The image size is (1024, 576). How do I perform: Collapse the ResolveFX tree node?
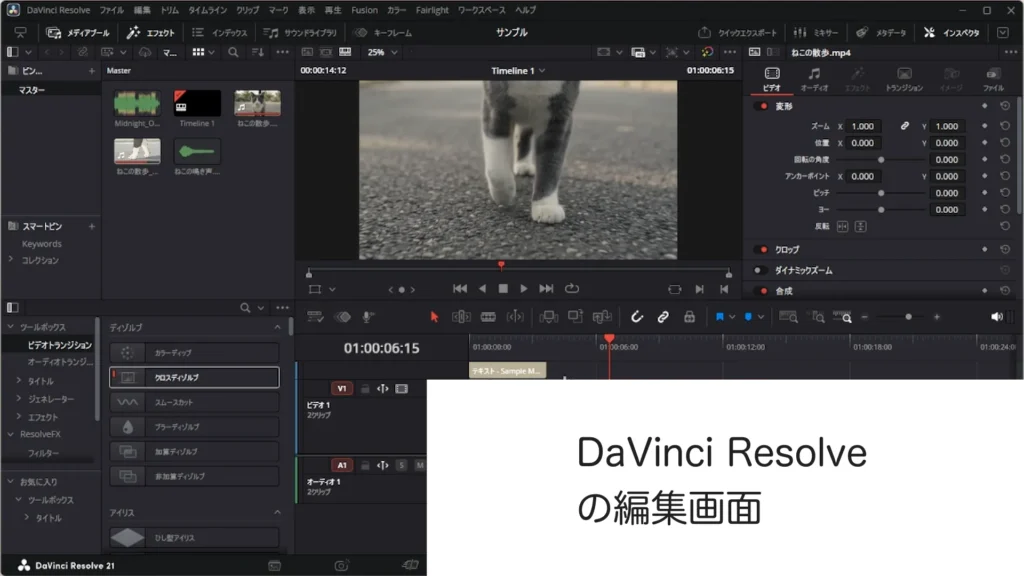coord(10,434)
